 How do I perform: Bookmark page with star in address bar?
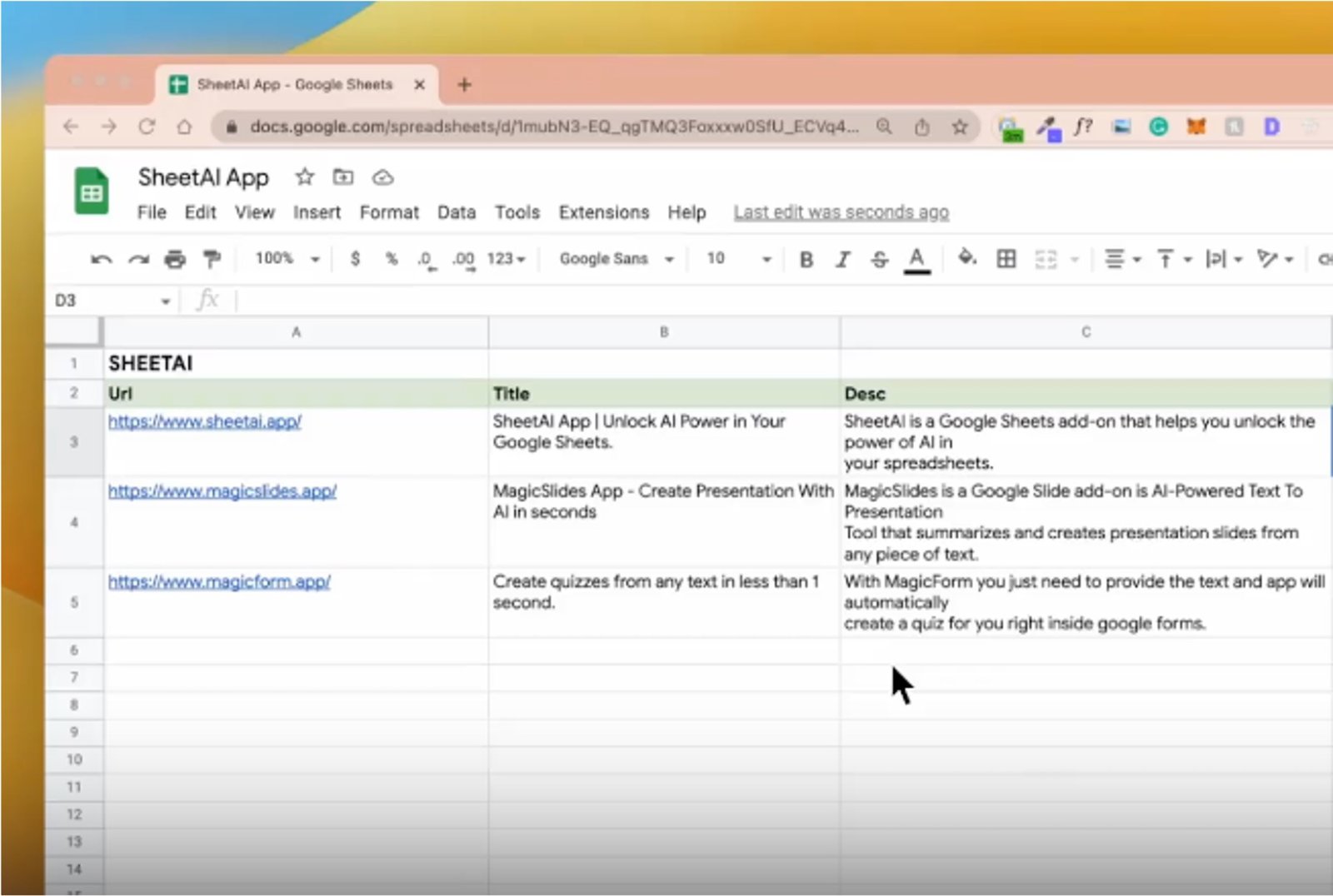click(960, 127)
